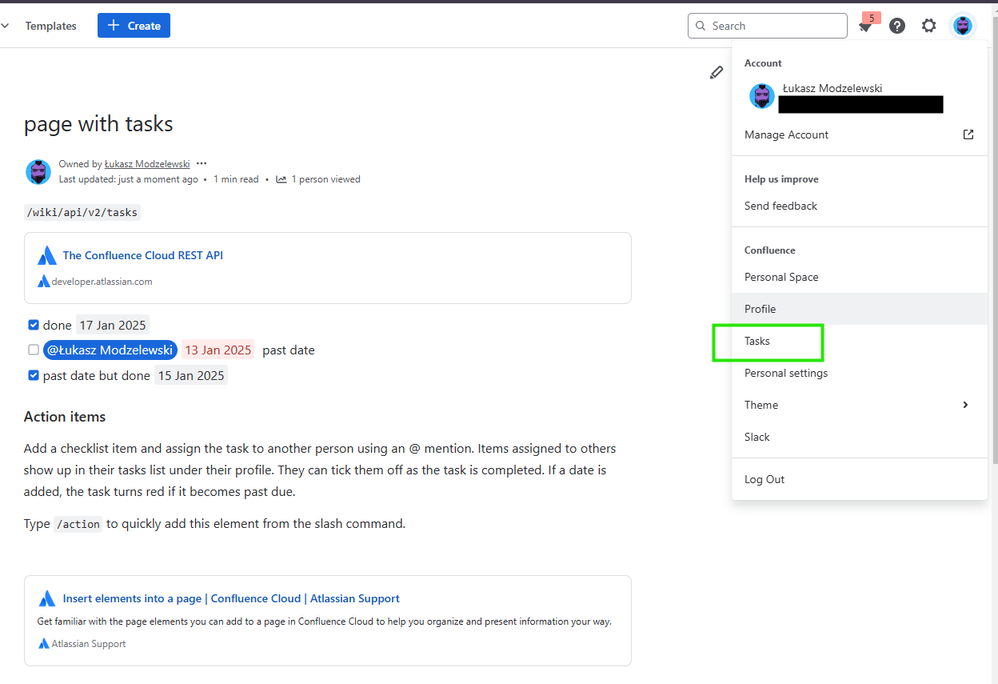The image size is (998, 684).
Task: Click the external link icon beside Manage Account
Action: pyautogui.click(x=968, y=134)
